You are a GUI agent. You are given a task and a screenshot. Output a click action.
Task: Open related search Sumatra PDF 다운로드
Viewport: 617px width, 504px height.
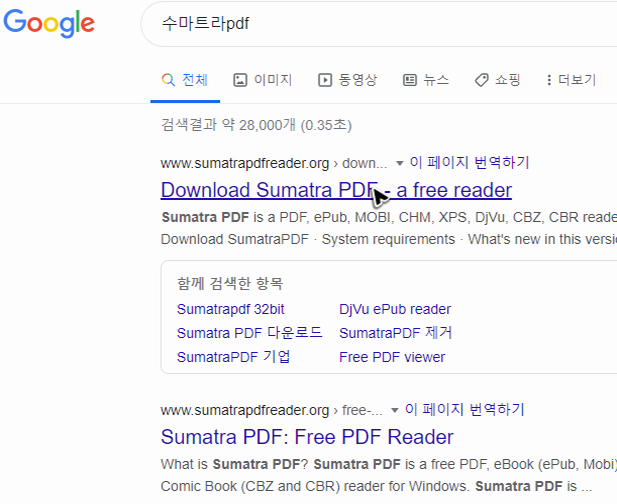point(249,333)
